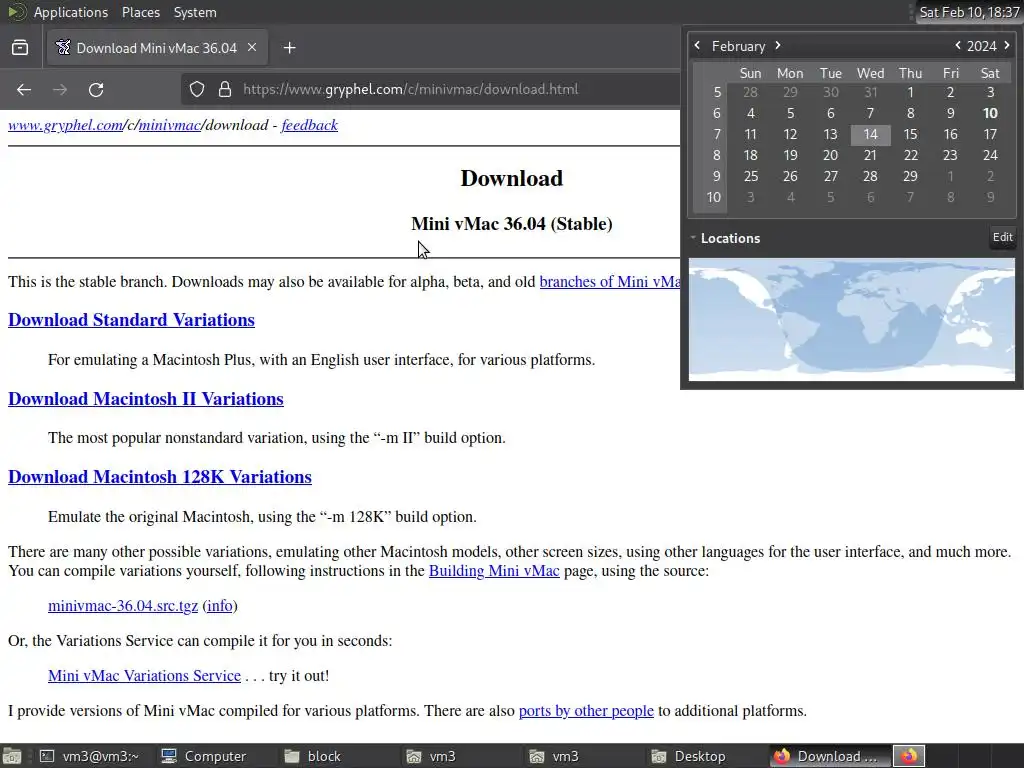Reload the current page

coord(96,89)
